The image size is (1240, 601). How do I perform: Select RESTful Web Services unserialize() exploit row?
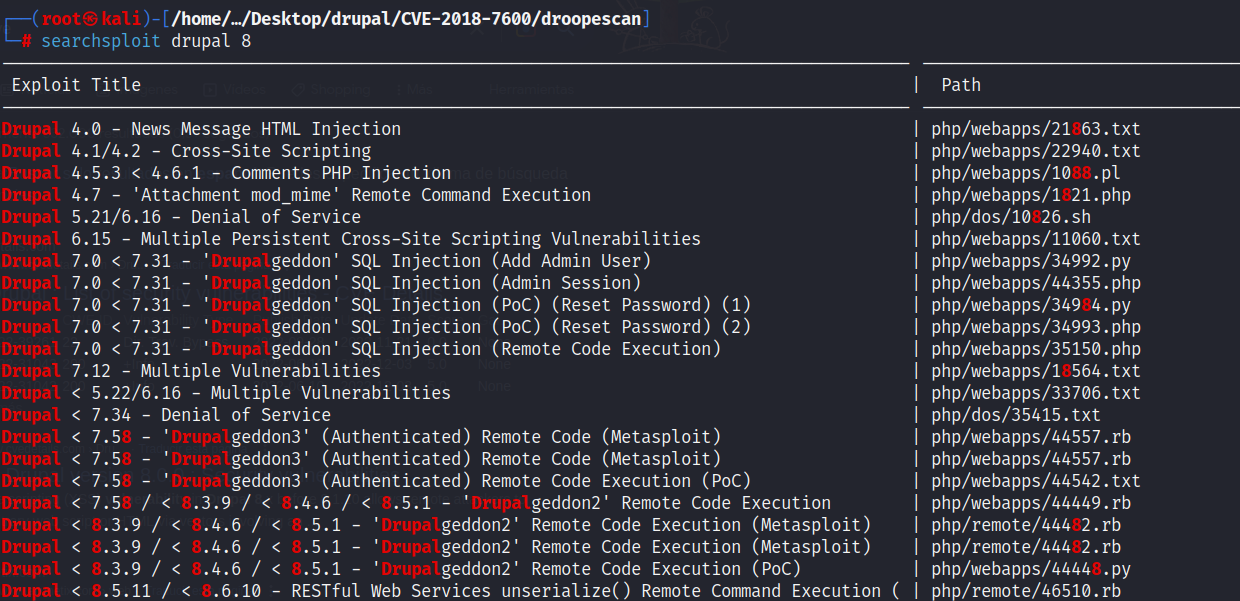click(x=451, y=591)
